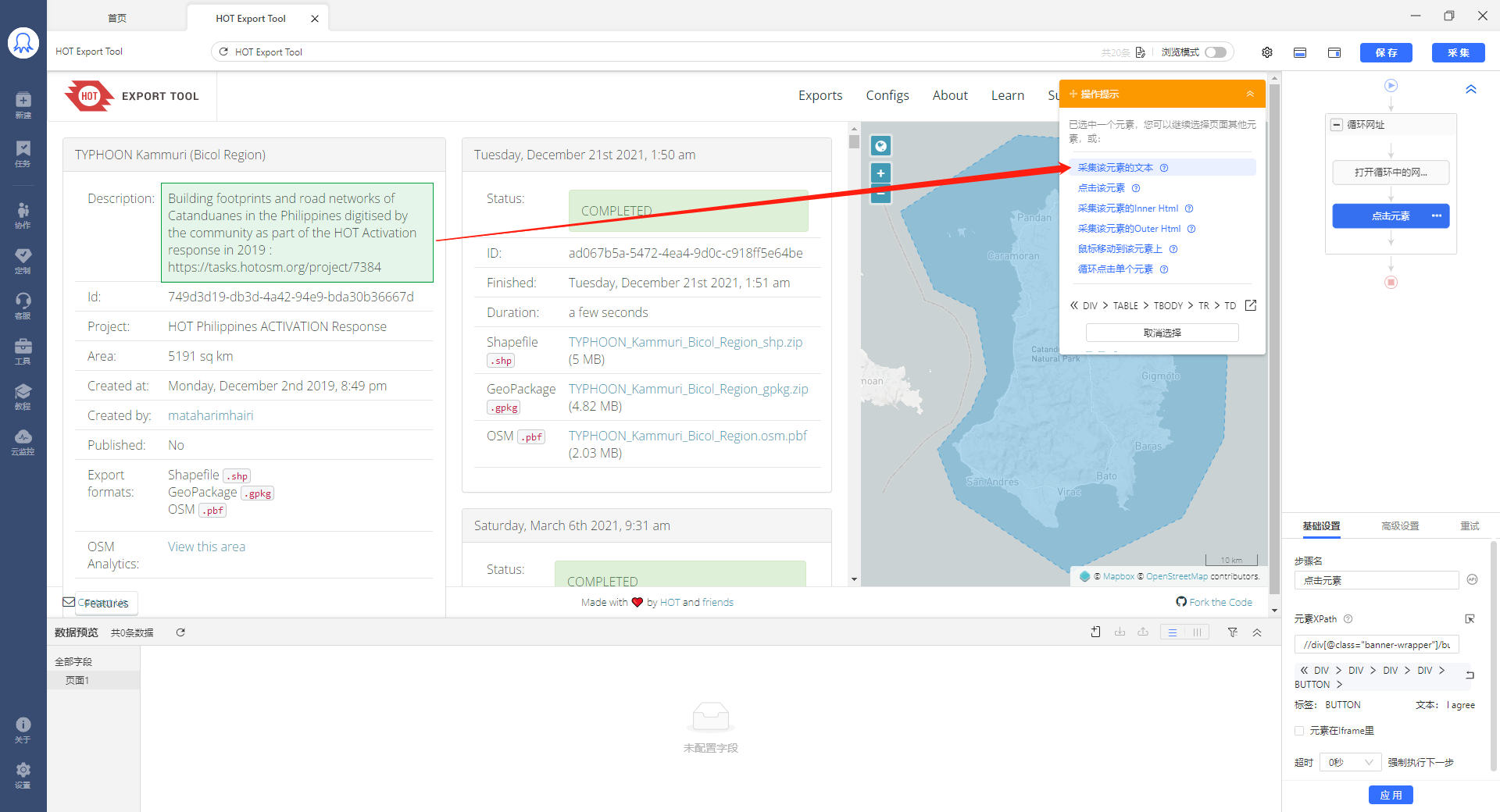
Task: Open 客服 (customer service) in the left sidebar
Action: pos(23,306)
